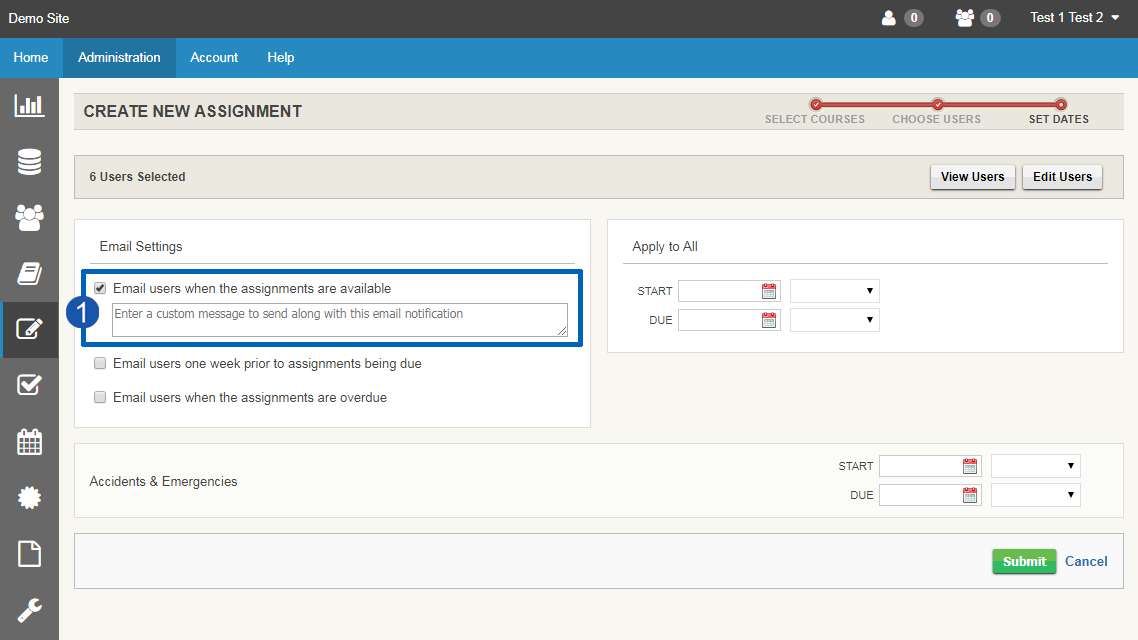The height and width of the screenshot is (640, 1138).
Task: Open the wrench tools sidebar icon
Action: click(29, 610)
